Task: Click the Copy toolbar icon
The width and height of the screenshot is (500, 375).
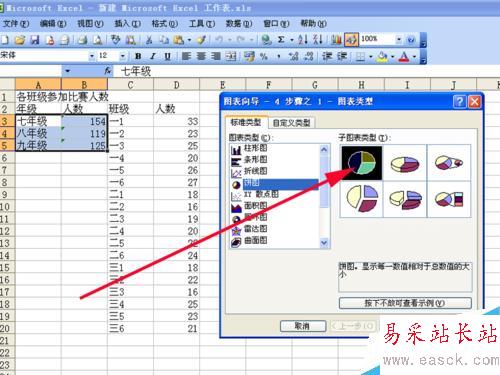Action: click(x=163, y=40)
